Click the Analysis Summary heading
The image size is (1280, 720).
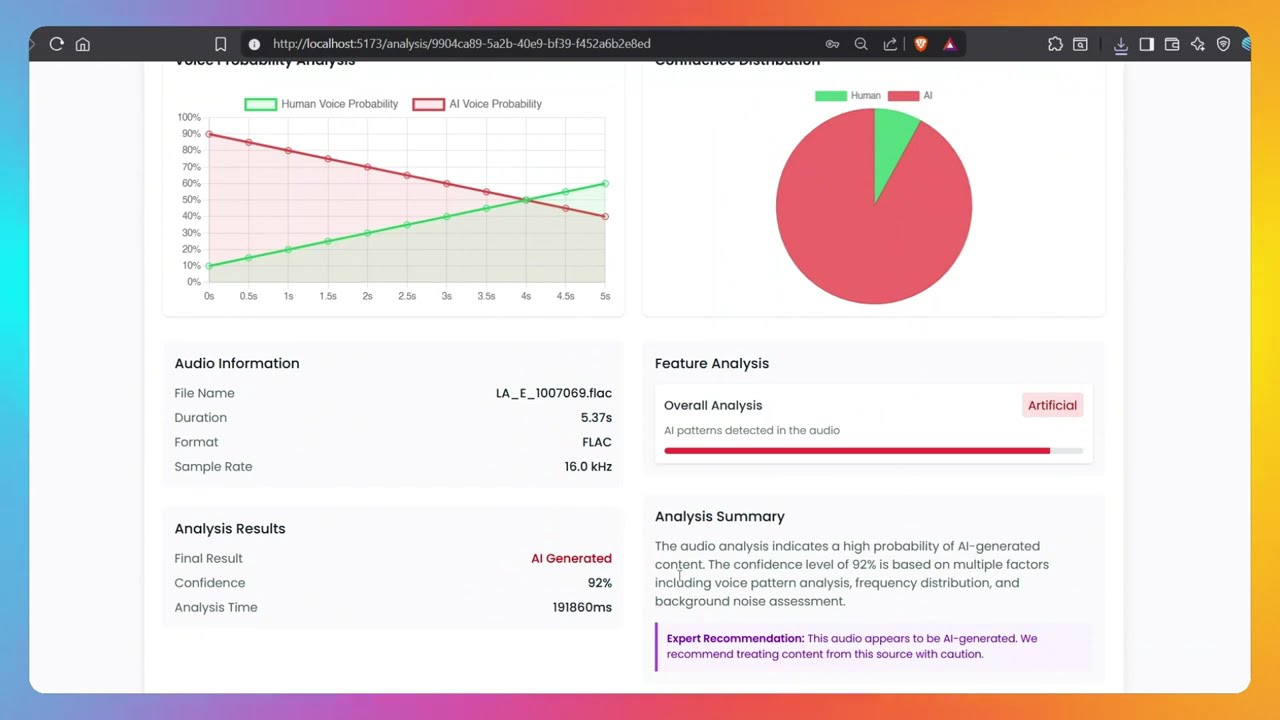720,516
